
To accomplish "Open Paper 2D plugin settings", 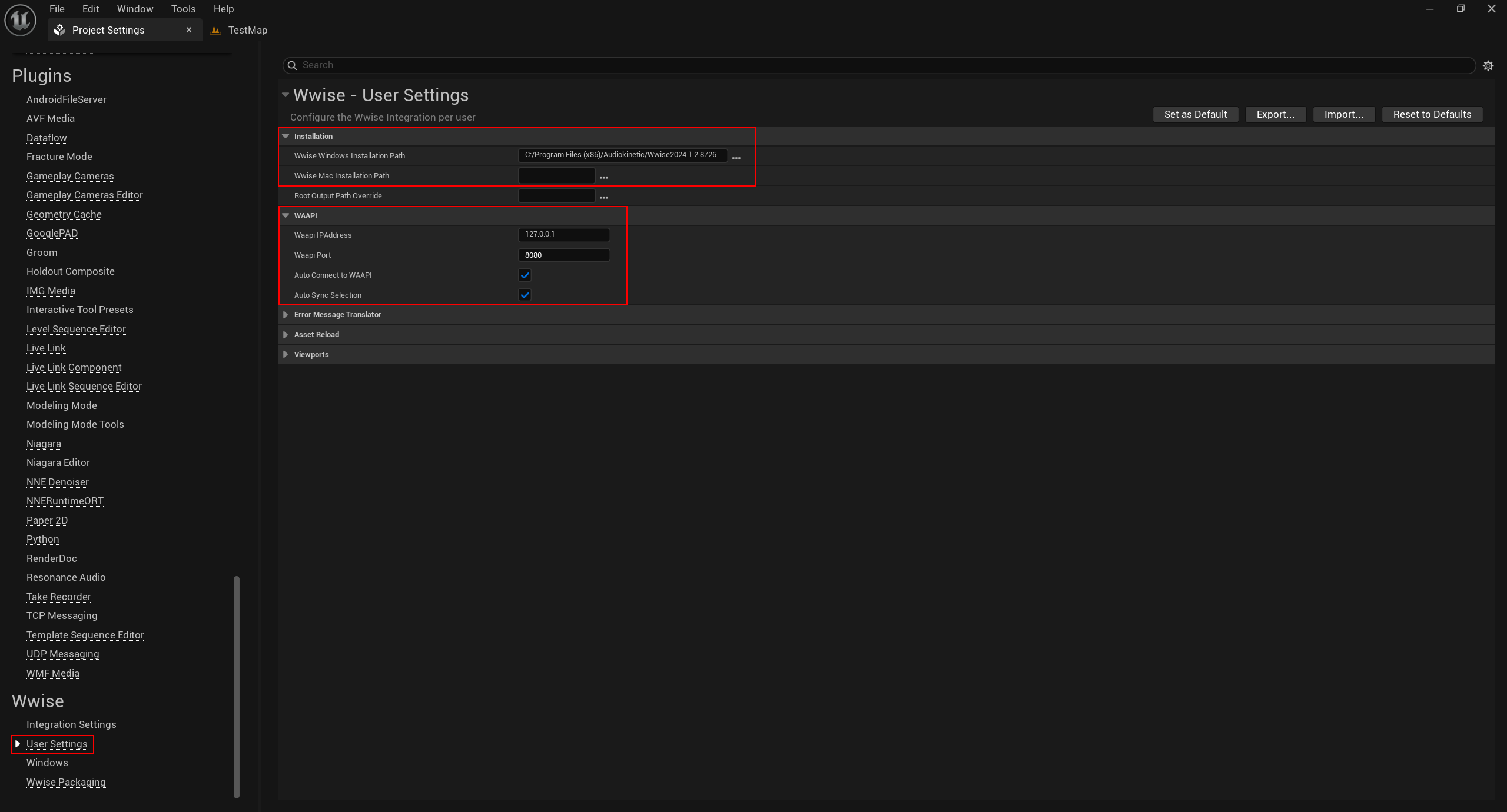I will pos(47,520).
